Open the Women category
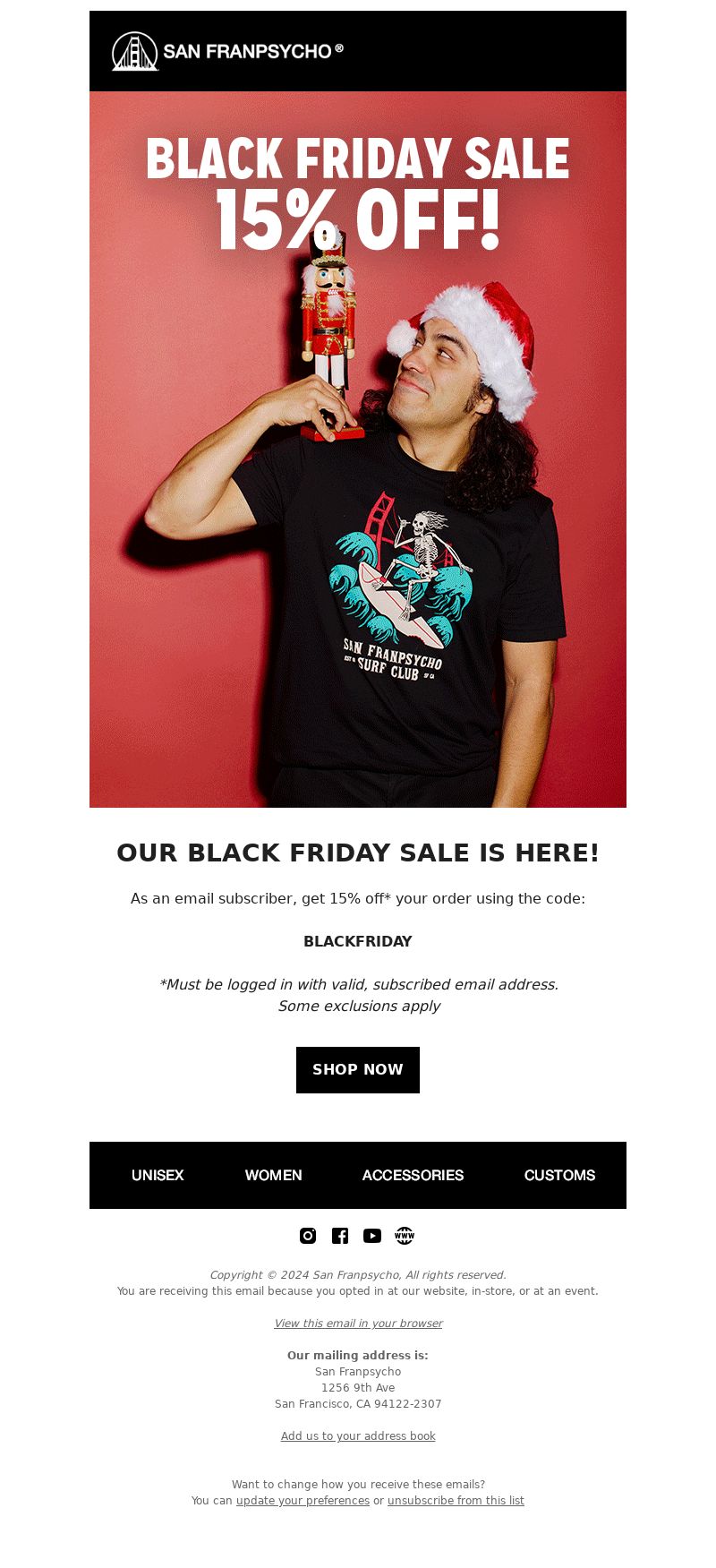716x1568 pixels. (274, 1175)
